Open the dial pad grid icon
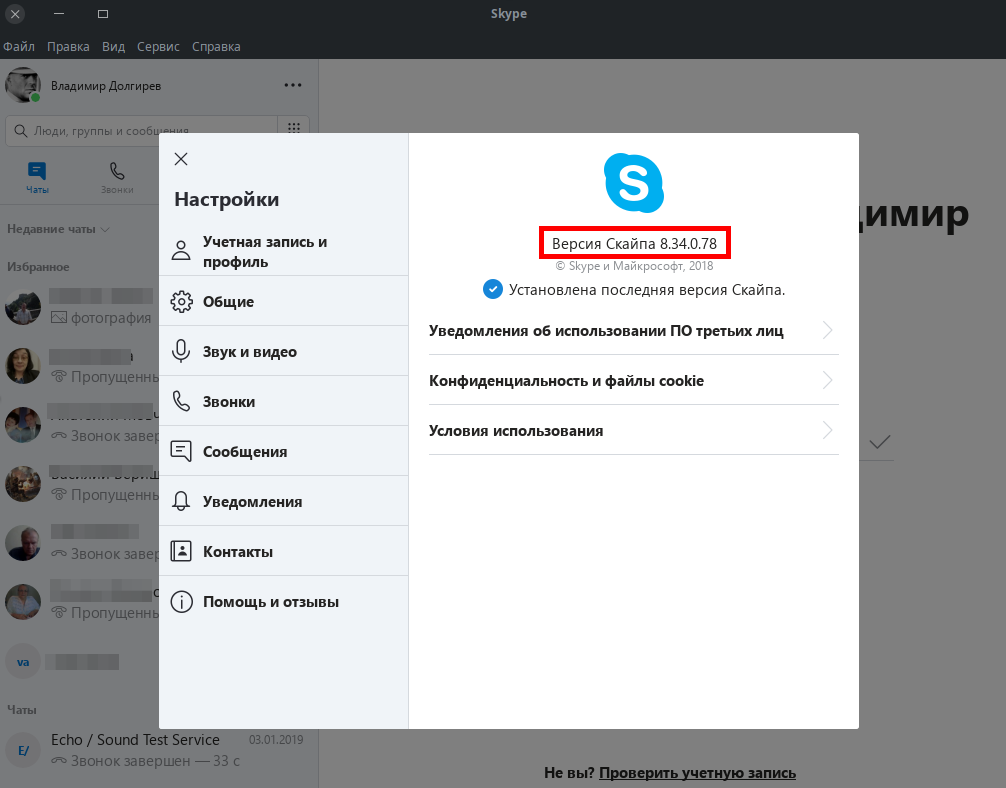This screenshot has height=788, width=1006. (294, 128)
